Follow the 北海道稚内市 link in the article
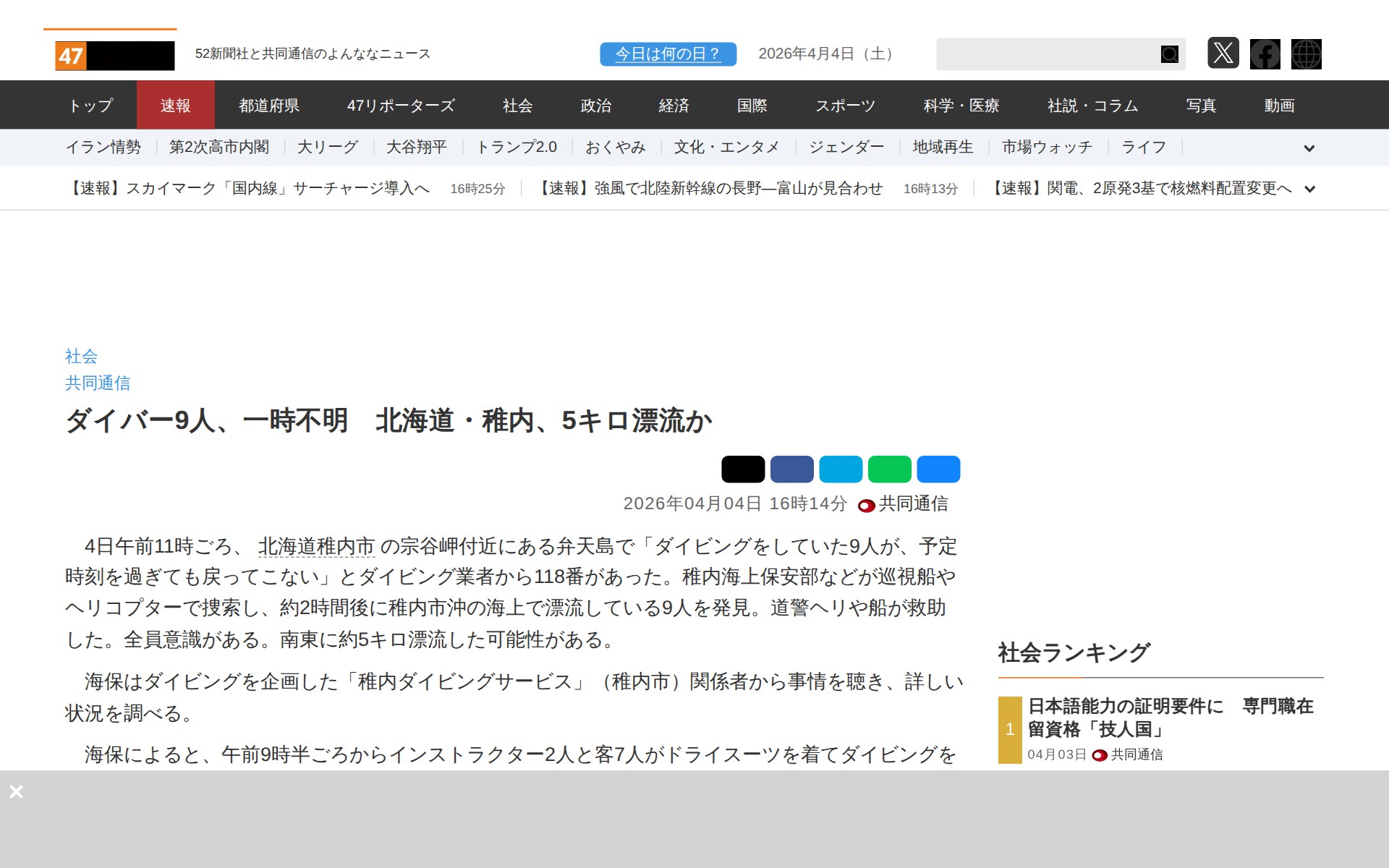This screenshot has width=1389, height=868. (315, 548)
